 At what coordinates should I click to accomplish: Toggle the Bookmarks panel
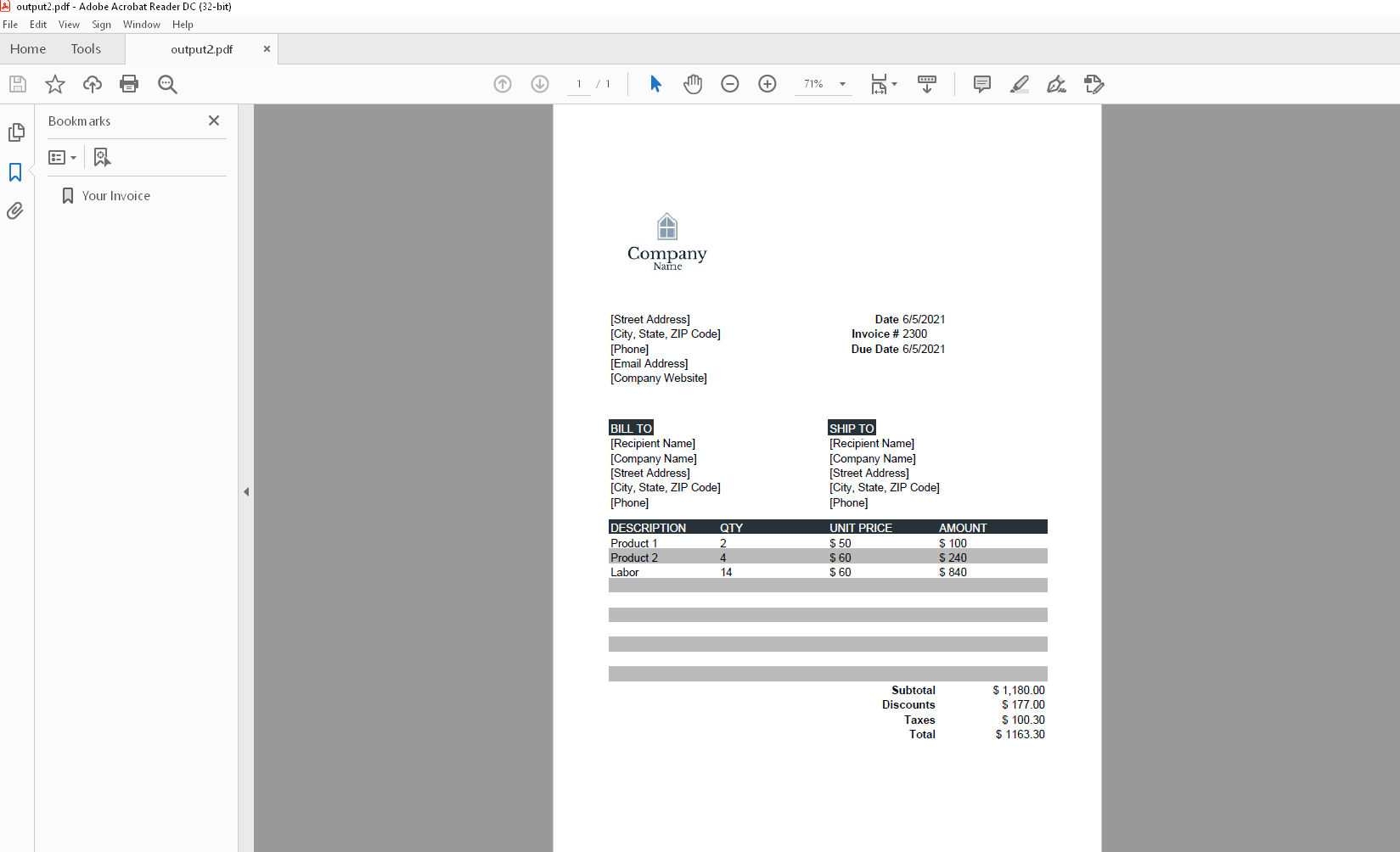click(15, 172)
